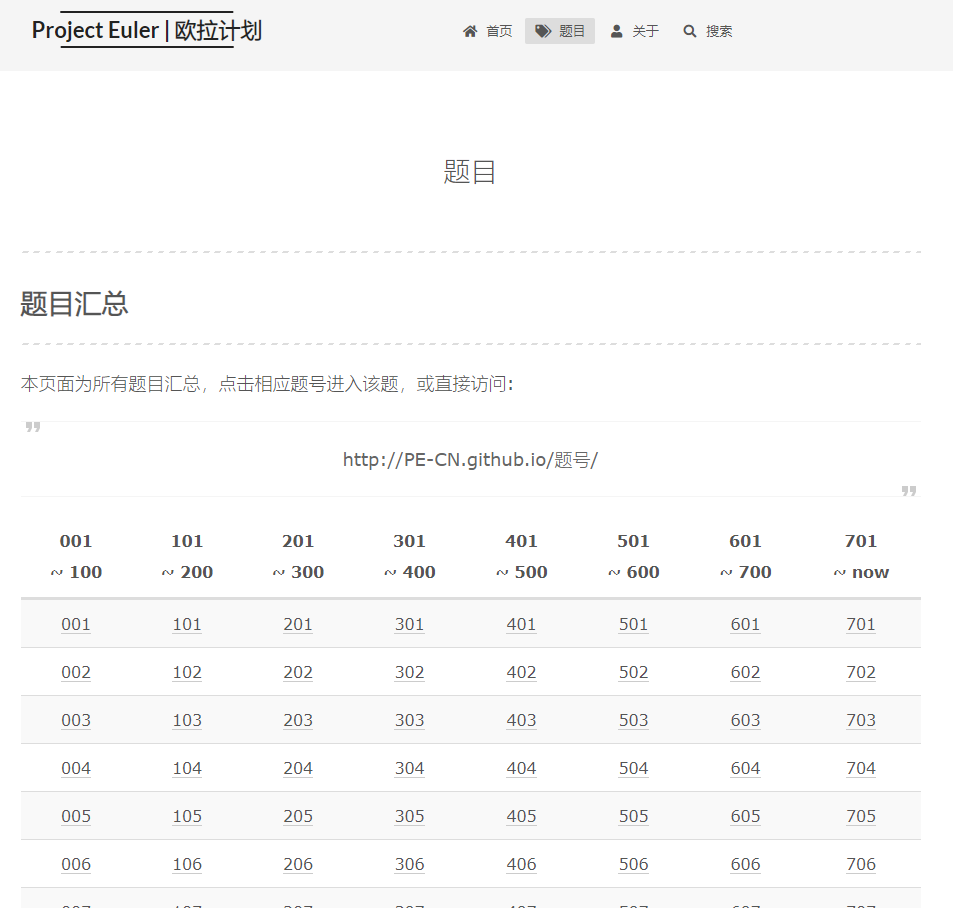Select problem 703 link
This screenshot has height=908, width=953.
[x=861, y=720]
